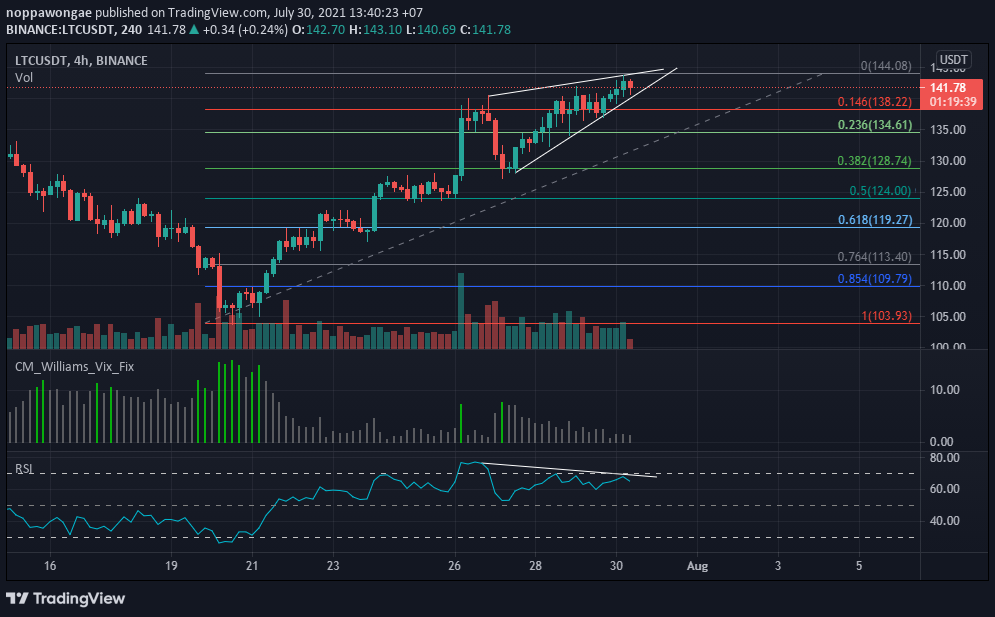Click the low value L:140.69
This screenshot has width=995, height=617.
coord(431,30)
